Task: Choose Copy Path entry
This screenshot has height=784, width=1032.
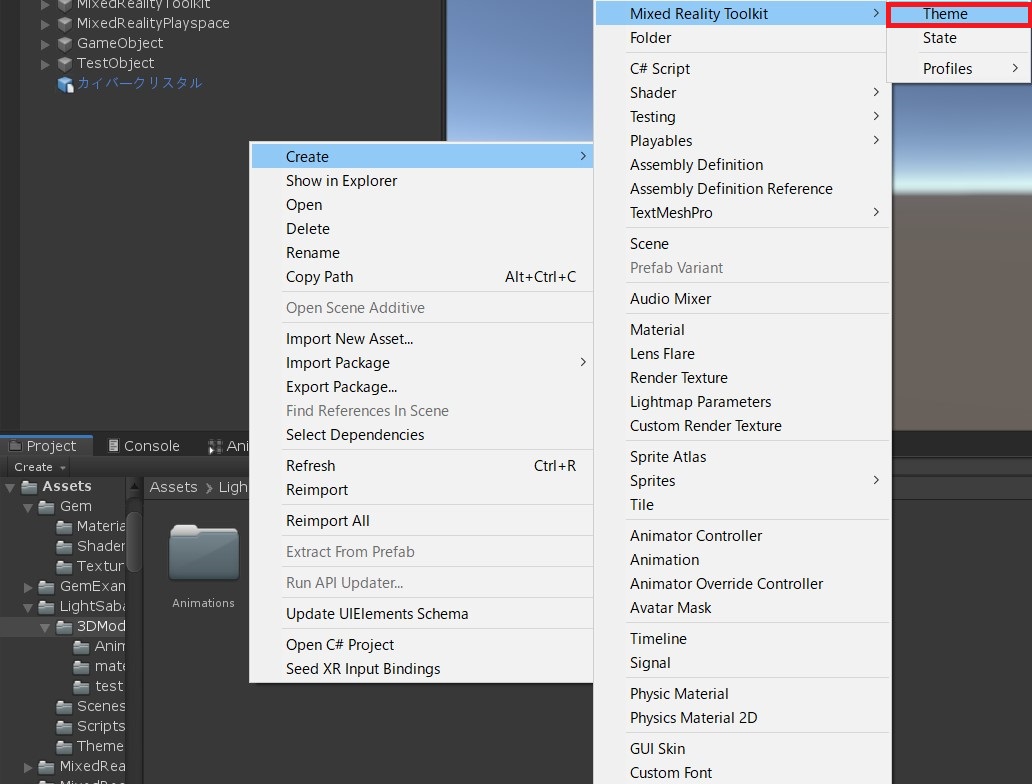Action: point(423,277)
